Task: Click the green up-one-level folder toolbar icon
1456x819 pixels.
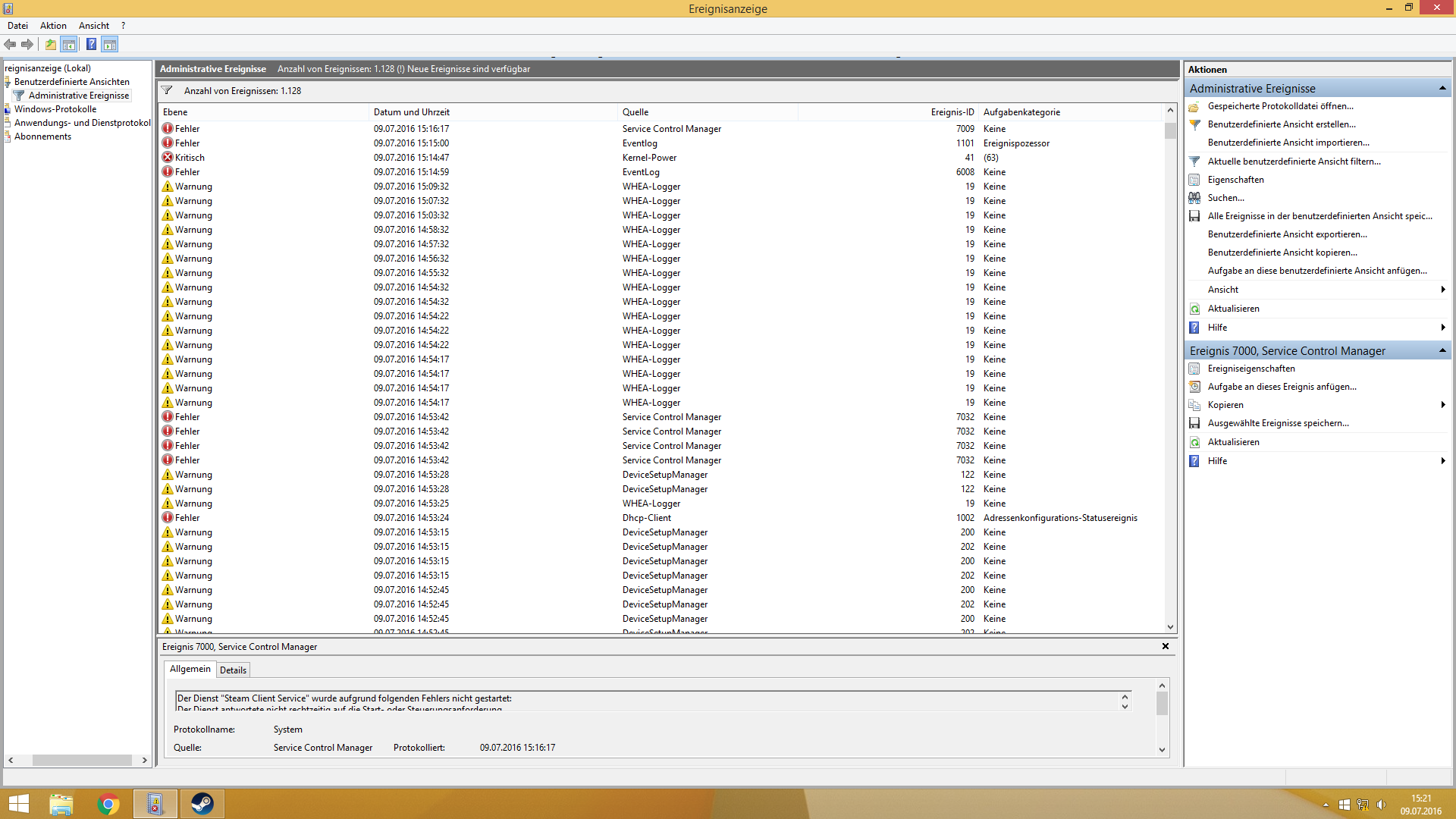Action: [50, 45]
